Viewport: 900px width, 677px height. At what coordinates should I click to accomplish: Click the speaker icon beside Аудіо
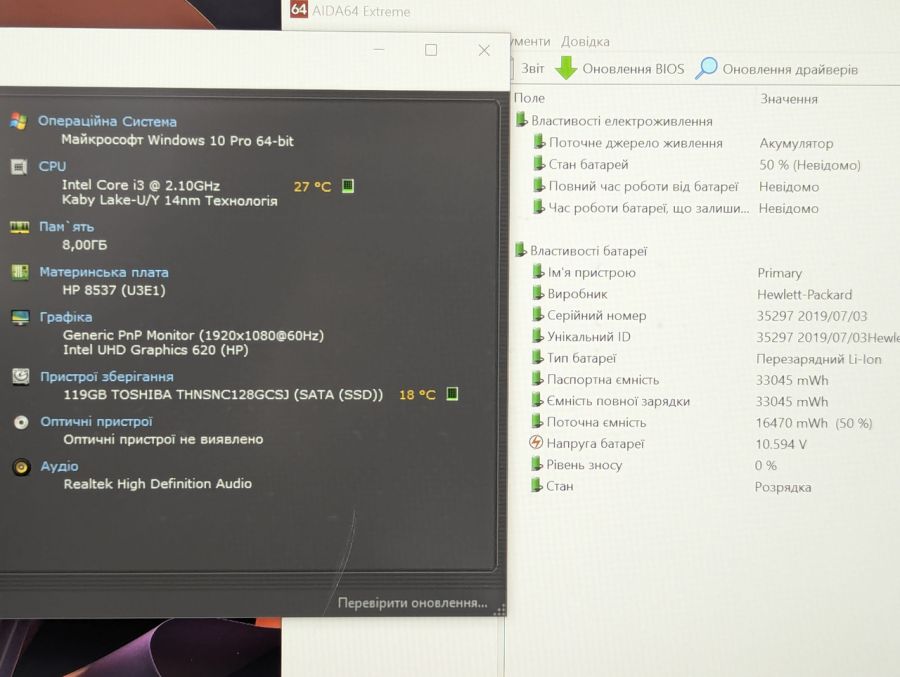click(x=22, y=467)
